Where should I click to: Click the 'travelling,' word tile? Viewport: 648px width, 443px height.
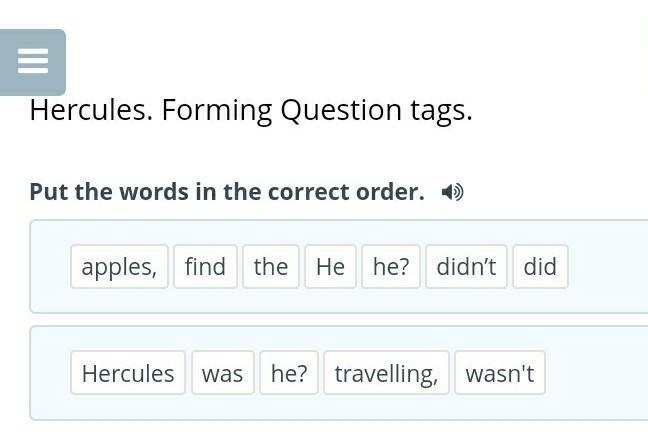pyautogui.click(x=386, y=373)
